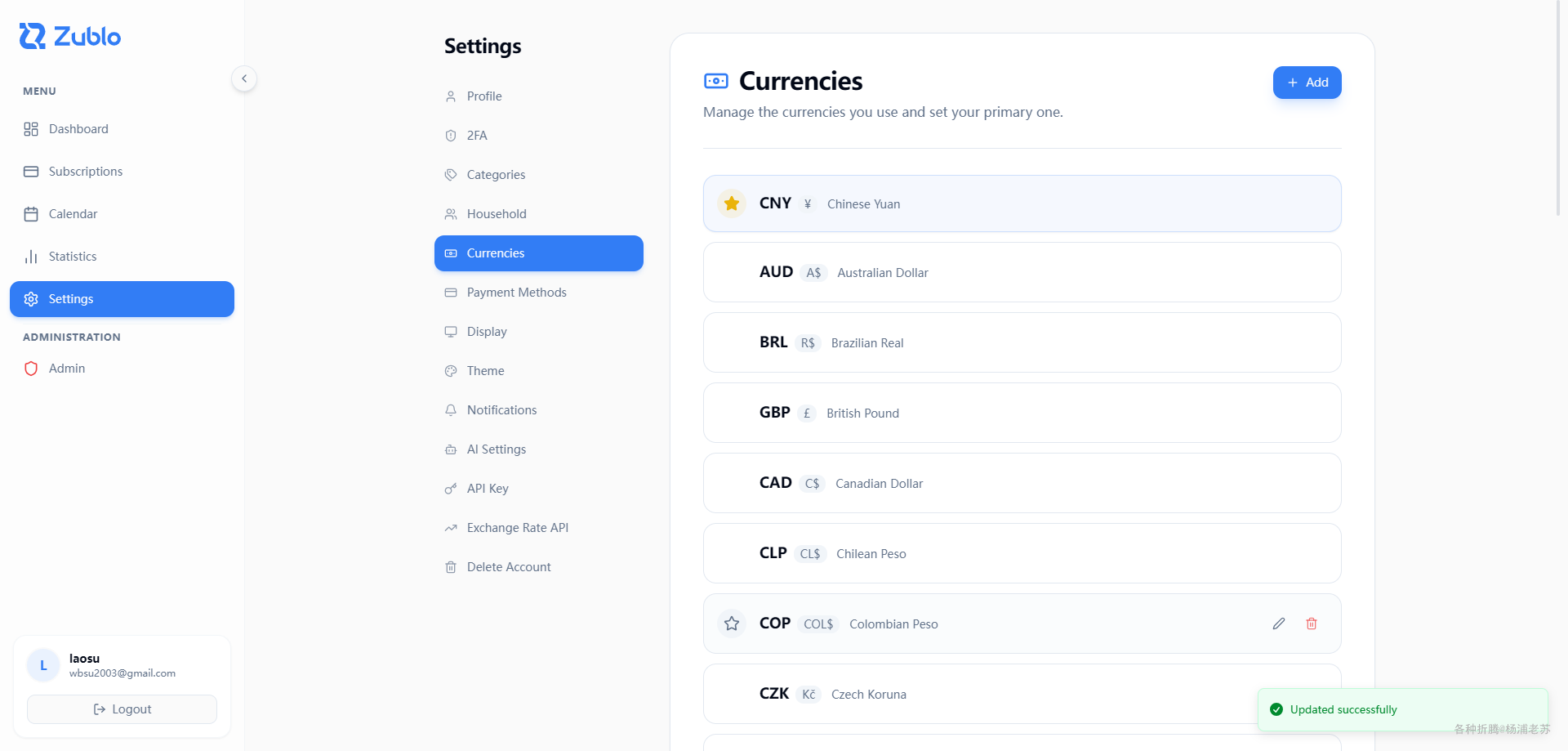Open the Theme palette icon
The image size is (1568, 751).
pyautogui.click(x=451, y=371)
